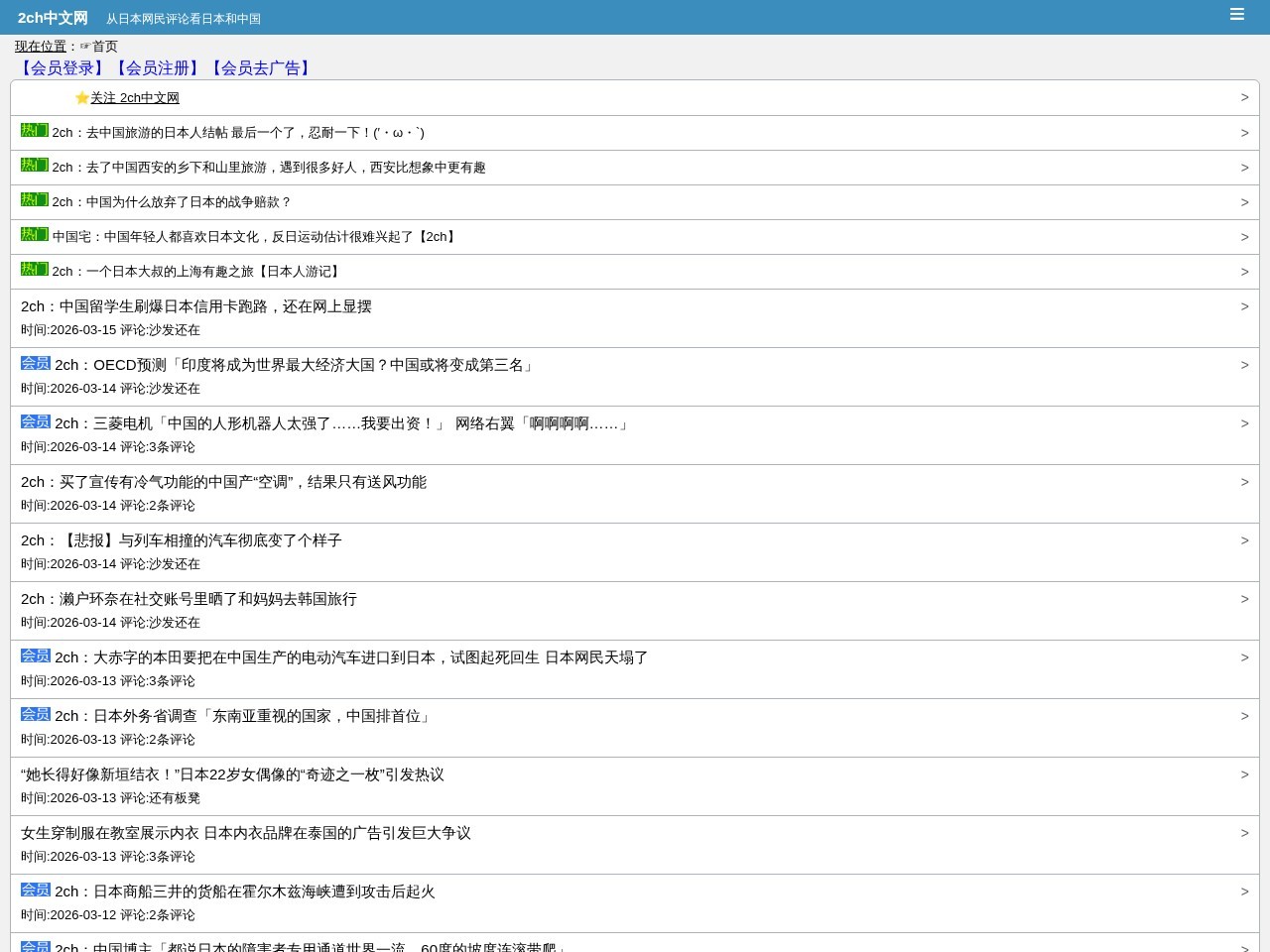Image resolution: width=1270 pixels, height=952 pixels.
Task: Click arrow on 中国留学生刷爆日本信用卡 row
Action: pyautogui.click(x=1244, y=306)
